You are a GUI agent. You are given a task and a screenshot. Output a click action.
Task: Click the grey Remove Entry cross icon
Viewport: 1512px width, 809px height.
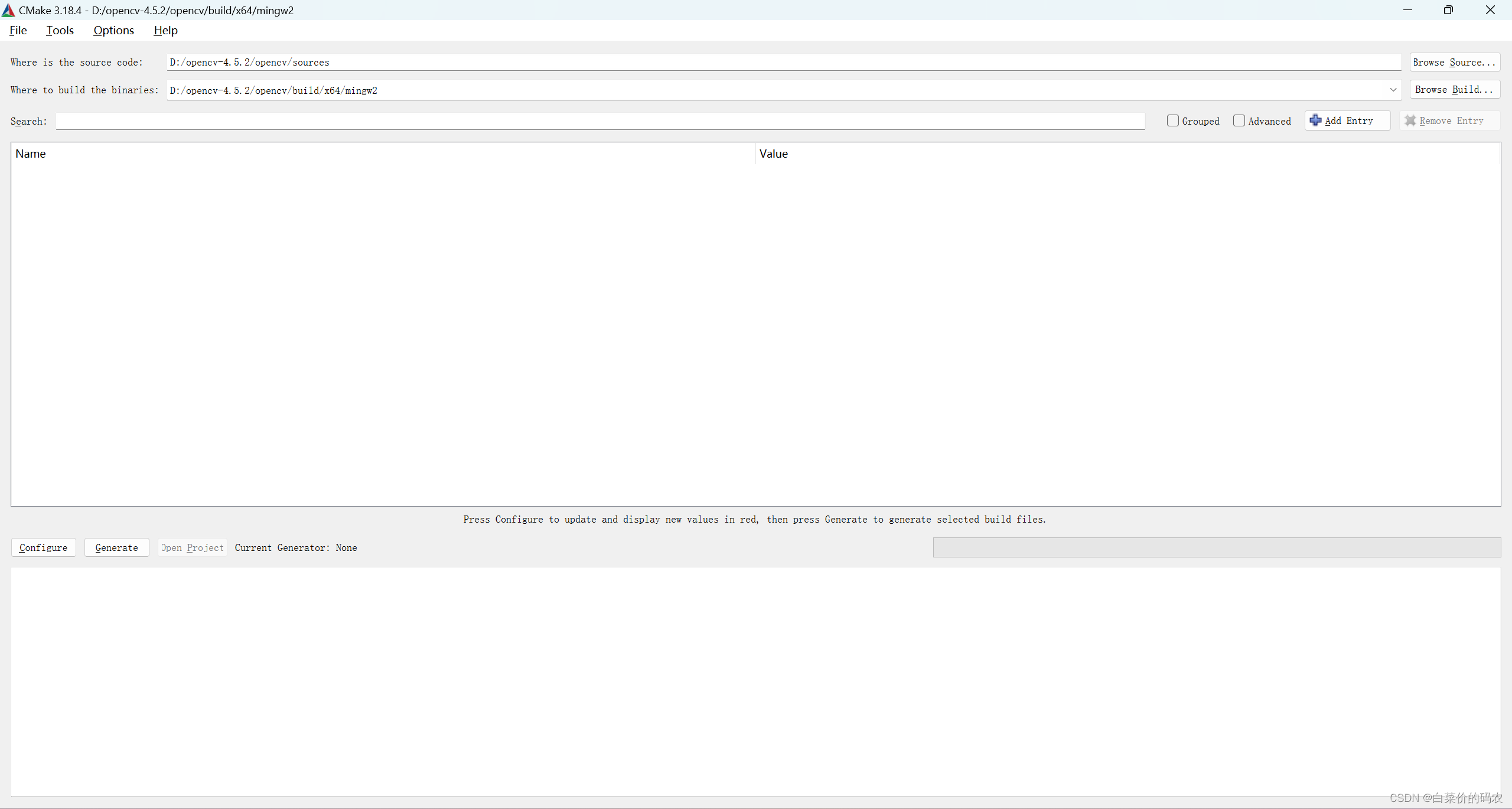(1410, 120)
